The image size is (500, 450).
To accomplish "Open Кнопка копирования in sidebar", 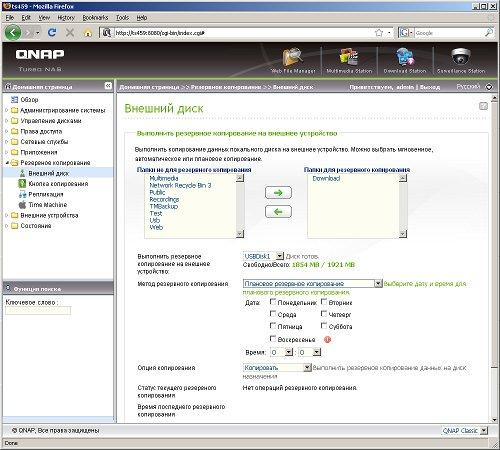I will (x=58, y=184).
